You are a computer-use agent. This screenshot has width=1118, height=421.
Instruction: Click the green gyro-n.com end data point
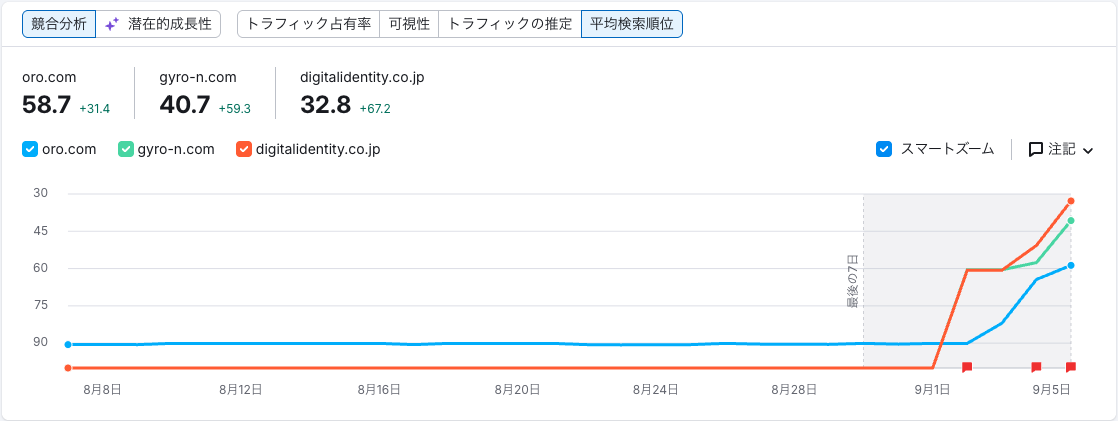coord(1071,220)
